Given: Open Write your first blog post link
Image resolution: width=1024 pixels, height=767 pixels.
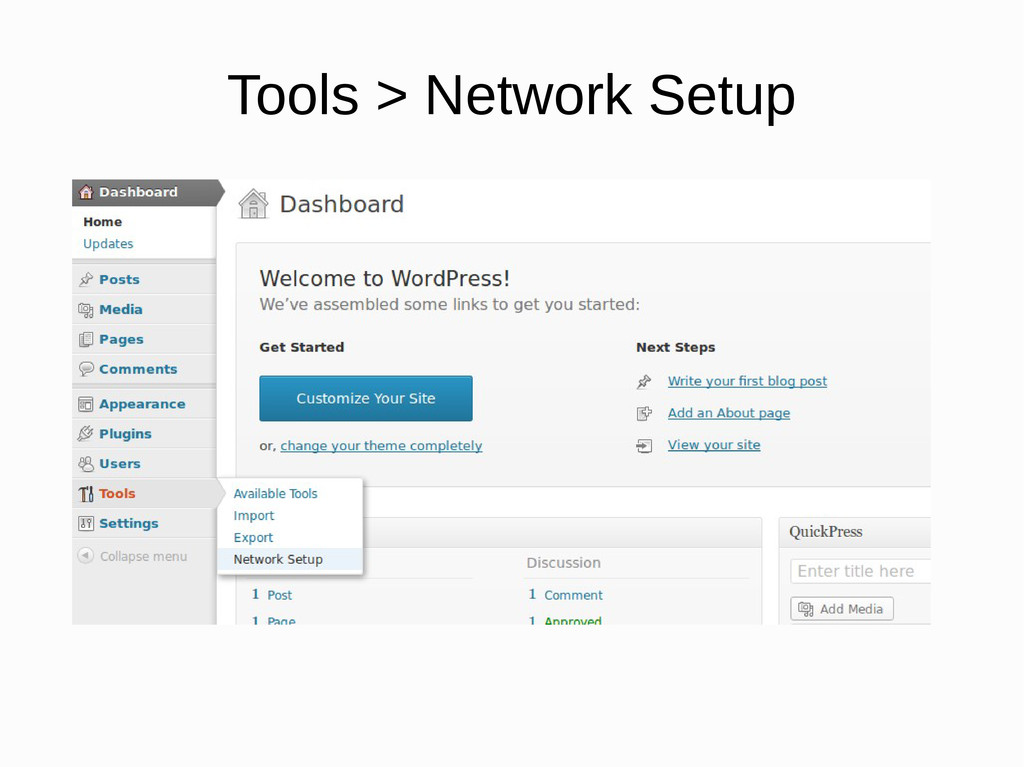Looking at the screenshot, I should click(747, 381).
